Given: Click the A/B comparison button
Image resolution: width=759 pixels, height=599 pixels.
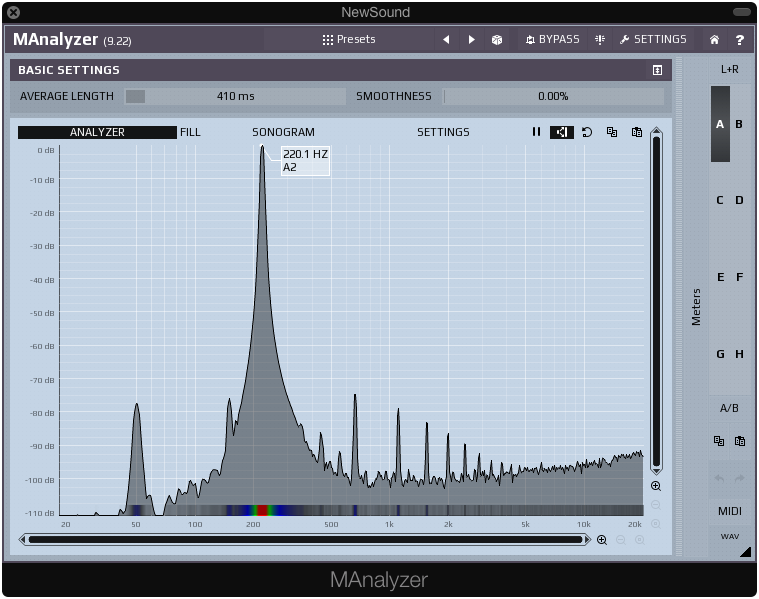Looking at the screenshot, I should tap(729, 408).
